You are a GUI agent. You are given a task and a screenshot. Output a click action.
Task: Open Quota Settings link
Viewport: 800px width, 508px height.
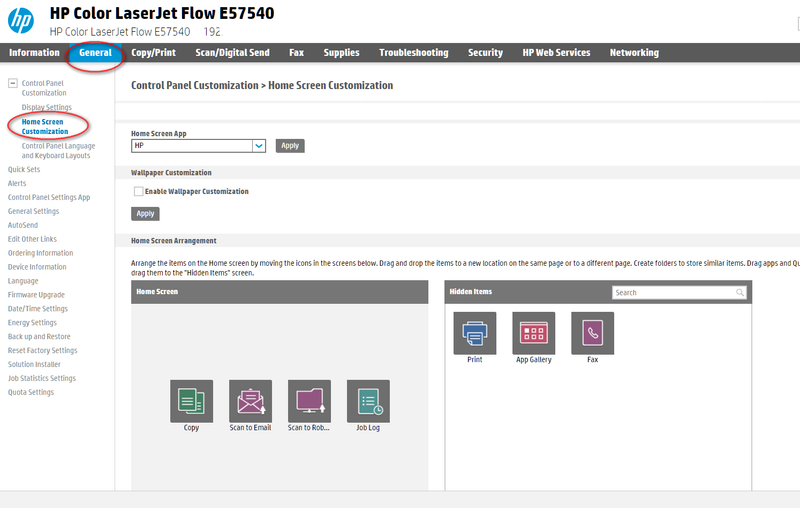pyautogui.click(x=31, y=392)
